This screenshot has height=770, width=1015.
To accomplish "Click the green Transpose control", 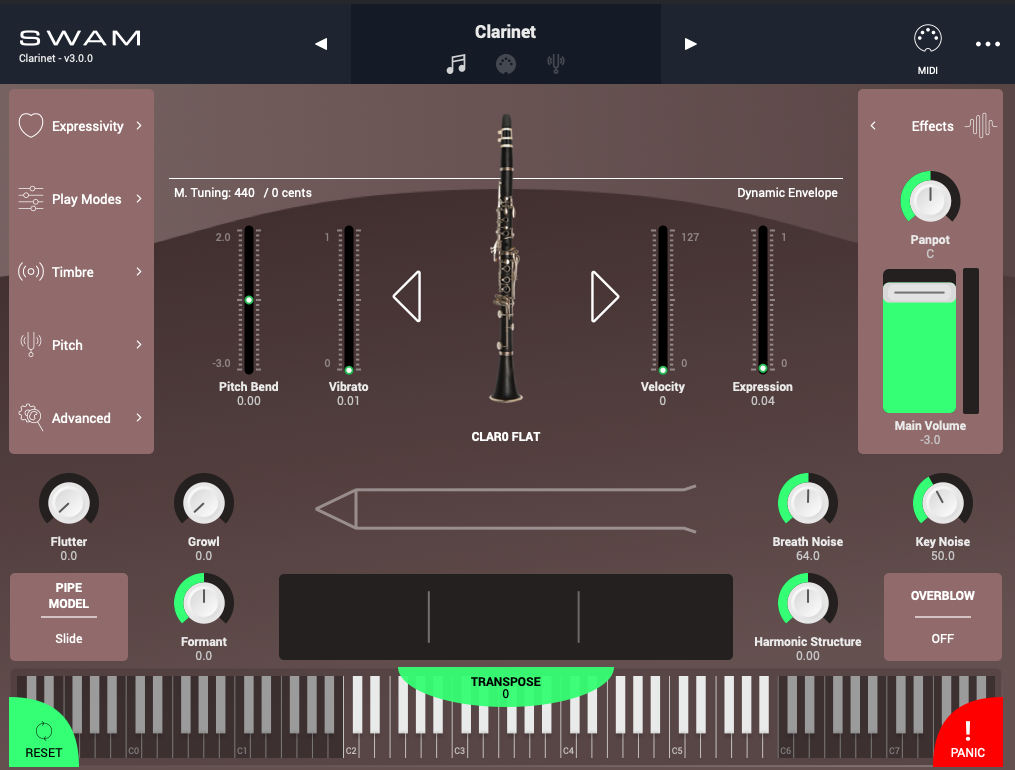I will (505, 687).
